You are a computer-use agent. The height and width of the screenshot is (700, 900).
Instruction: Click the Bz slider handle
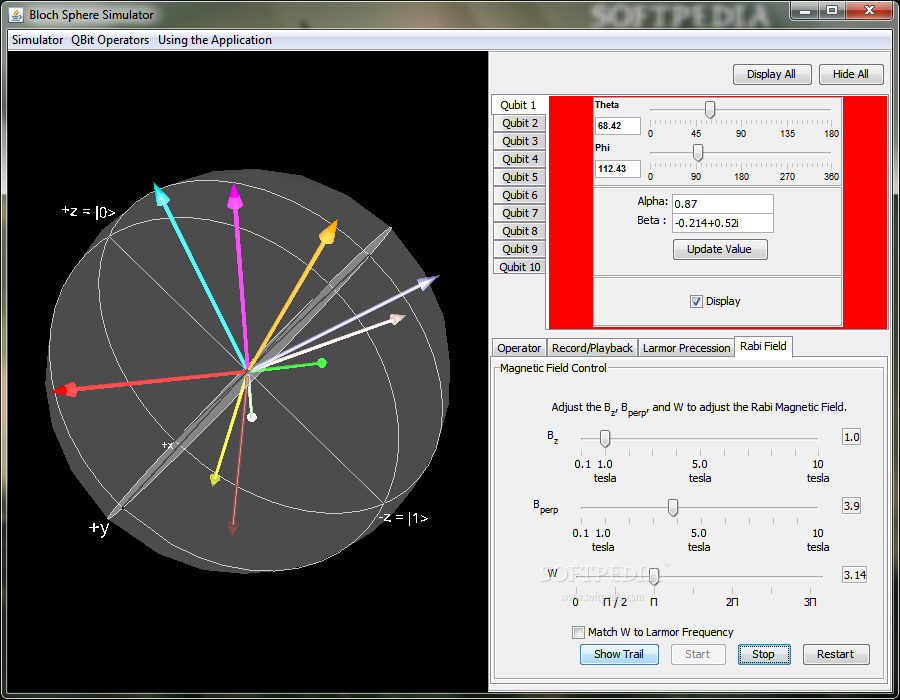[x=604, y=438]
